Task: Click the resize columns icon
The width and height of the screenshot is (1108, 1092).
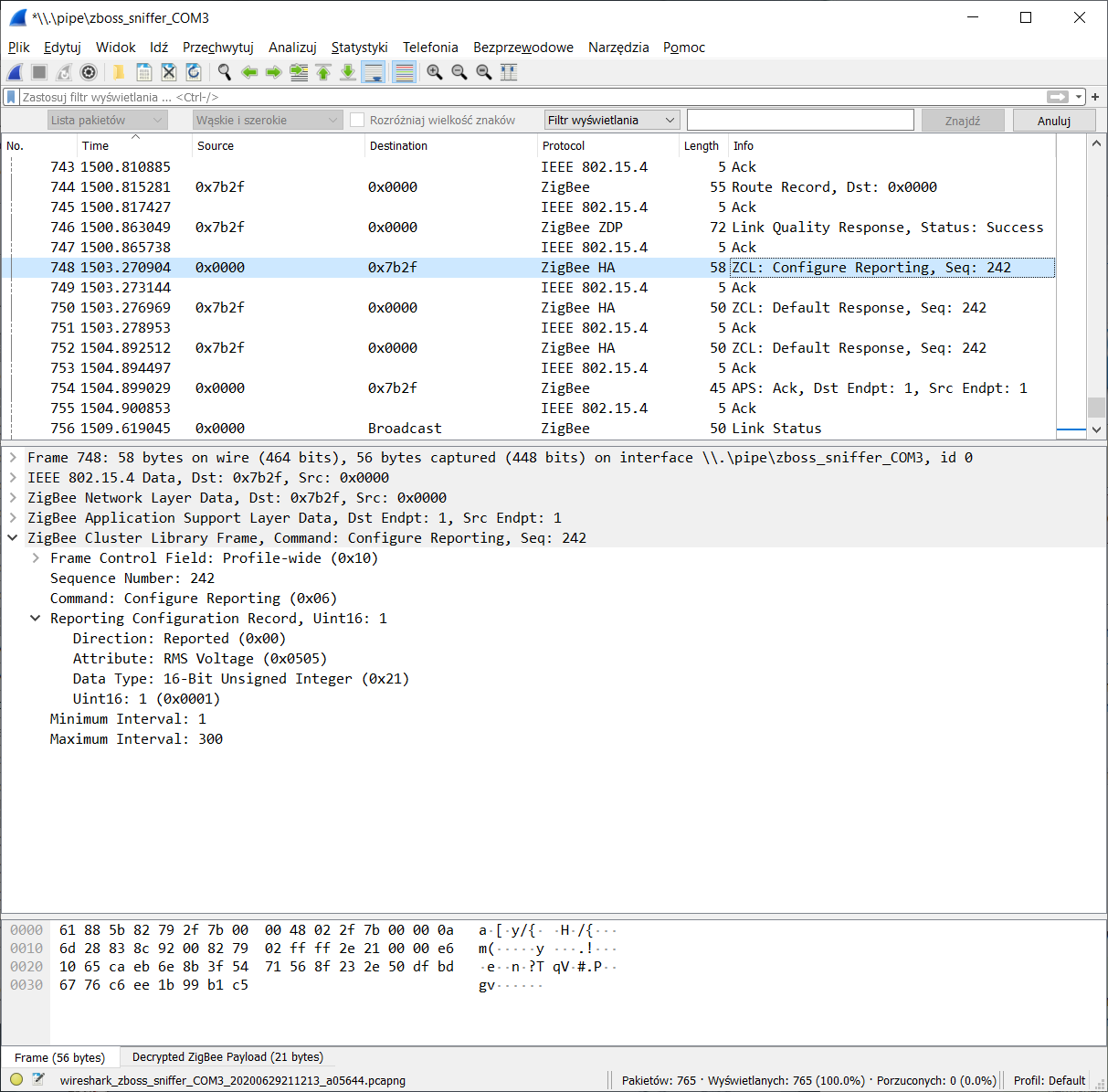Action: (x=509, y=72)
